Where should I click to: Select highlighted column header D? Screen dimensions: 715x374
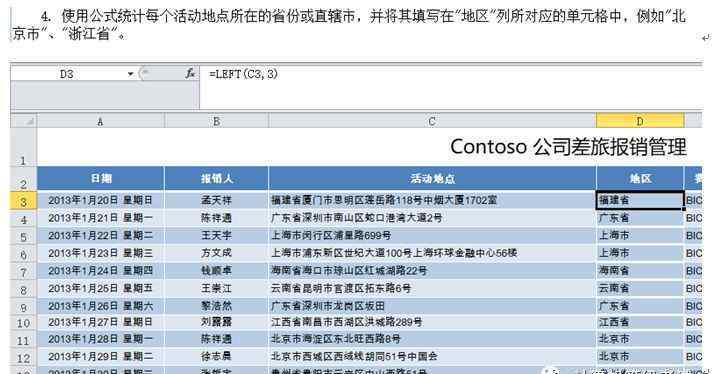(x=640, y=121)
